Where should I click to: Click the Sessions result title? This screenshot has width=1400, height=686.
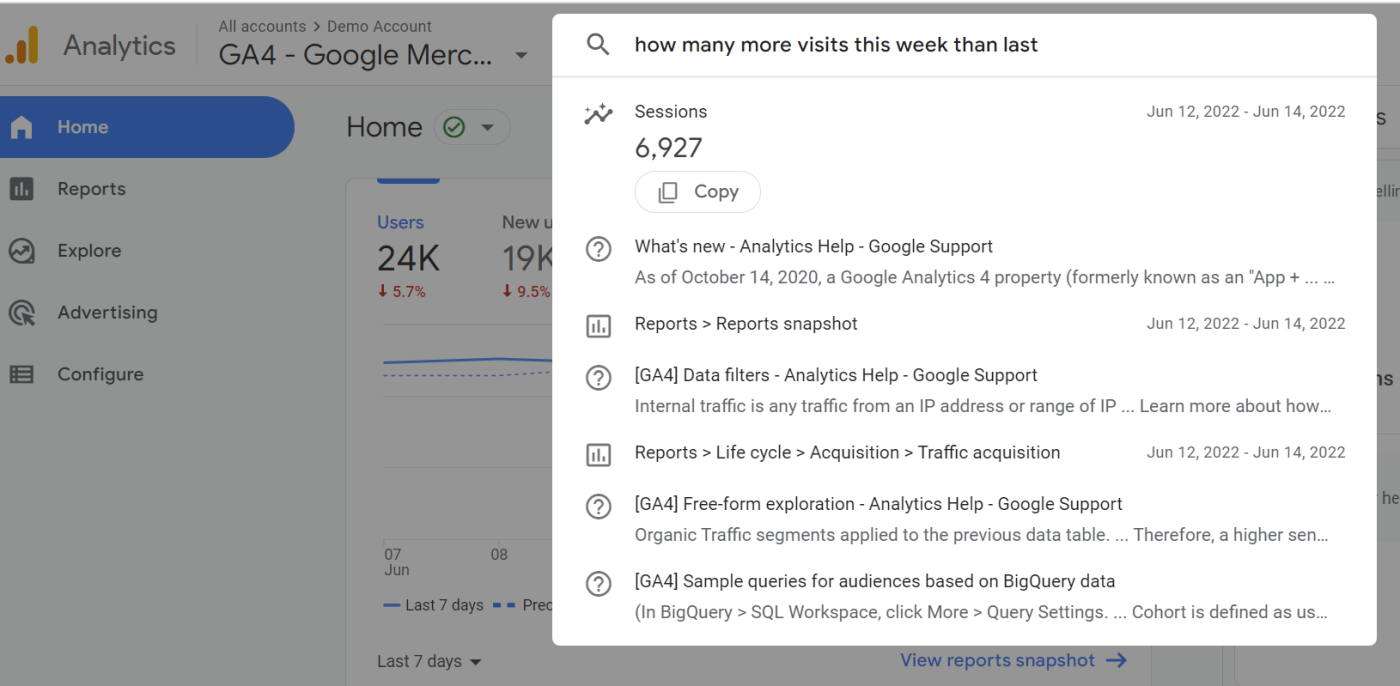coord(671,112)
